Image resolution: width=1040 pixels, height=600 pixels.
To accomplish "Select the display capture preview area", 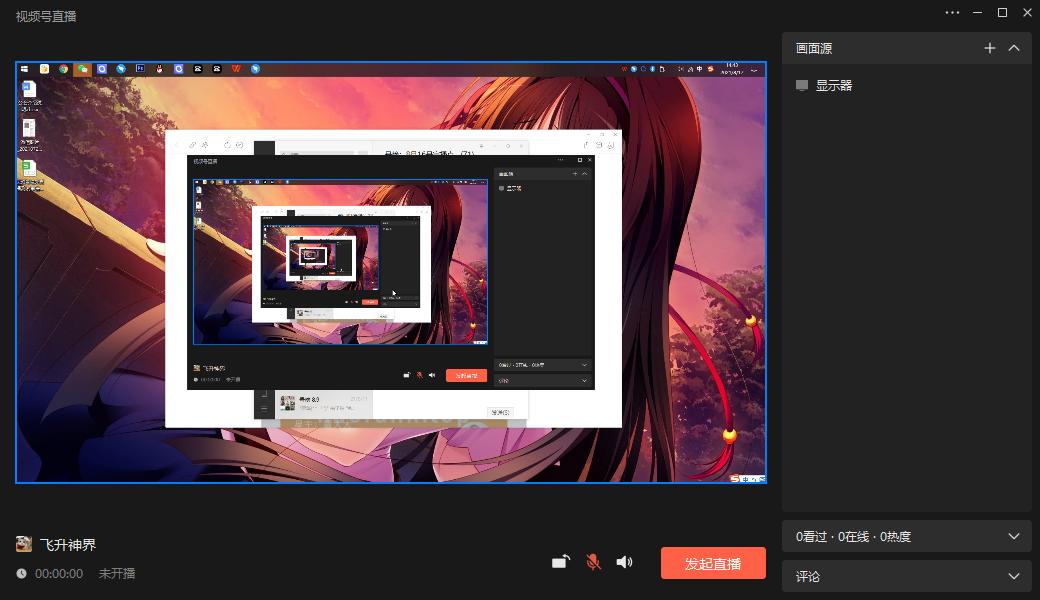I will (391, 272).
